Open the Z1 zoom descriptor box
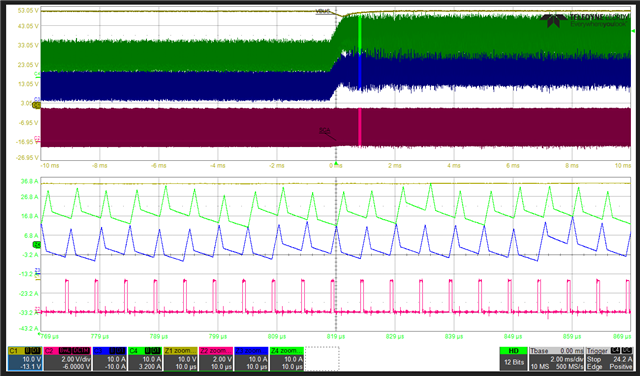 click(x=180, y=358)
